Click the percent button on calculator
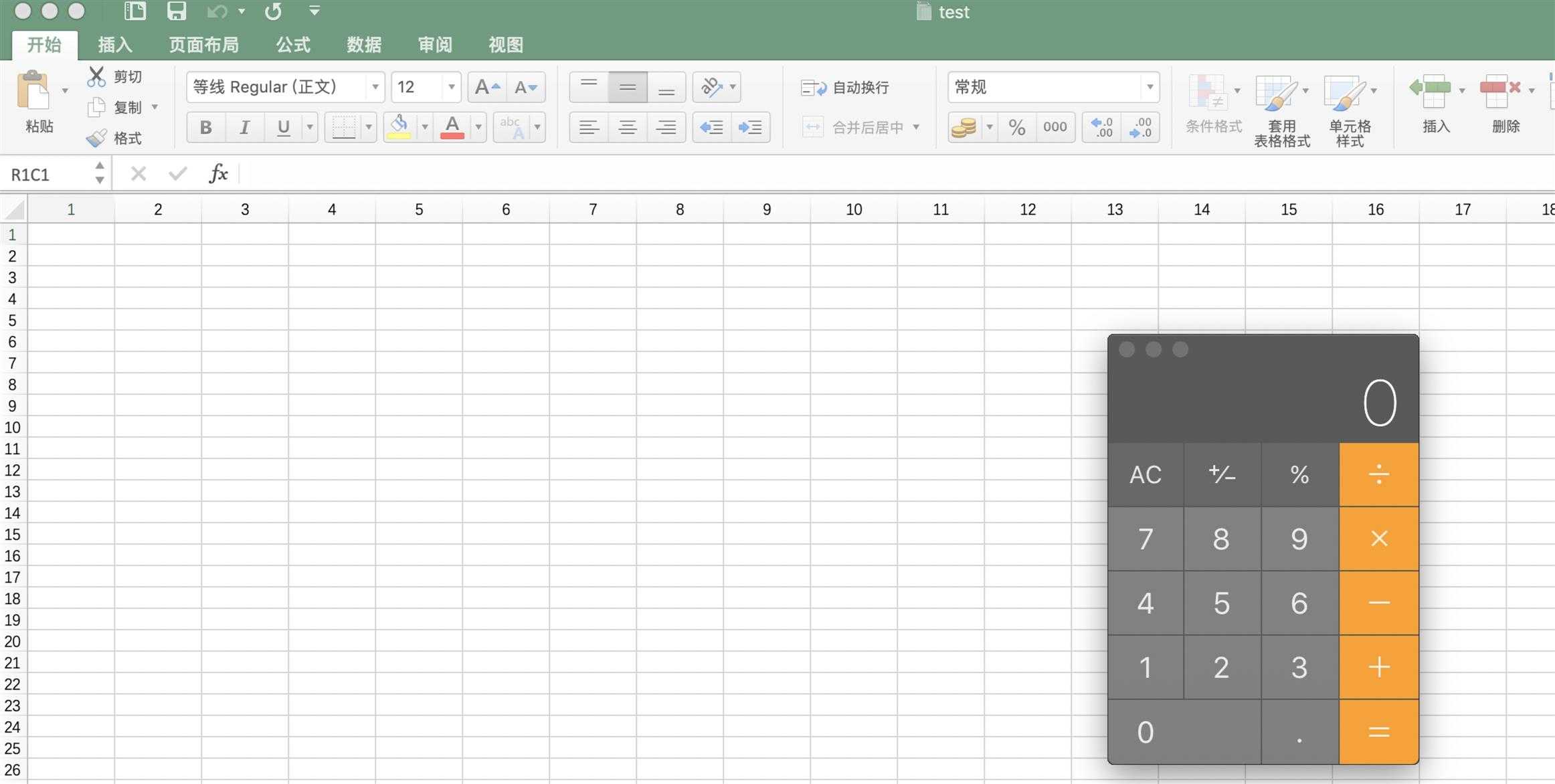The height and width of the screenshot is (784, 1555). 1300,473
